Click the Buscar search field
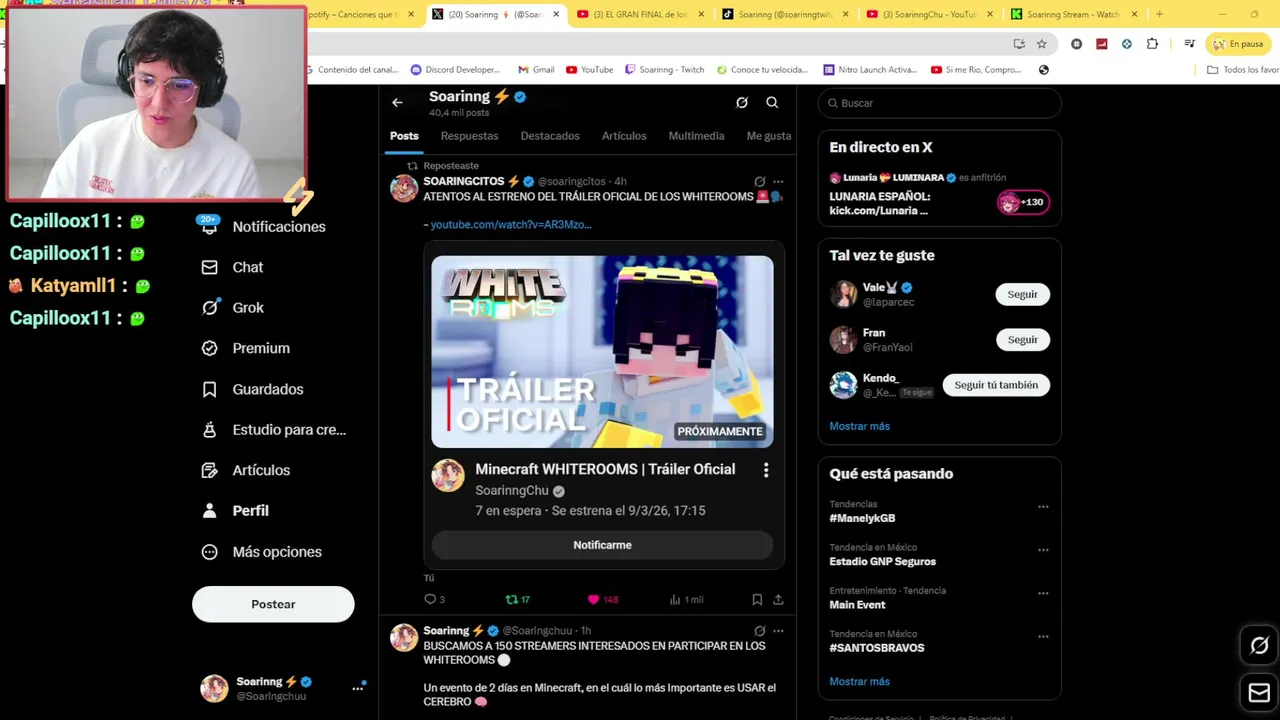1280x720 pixels. 939,103
